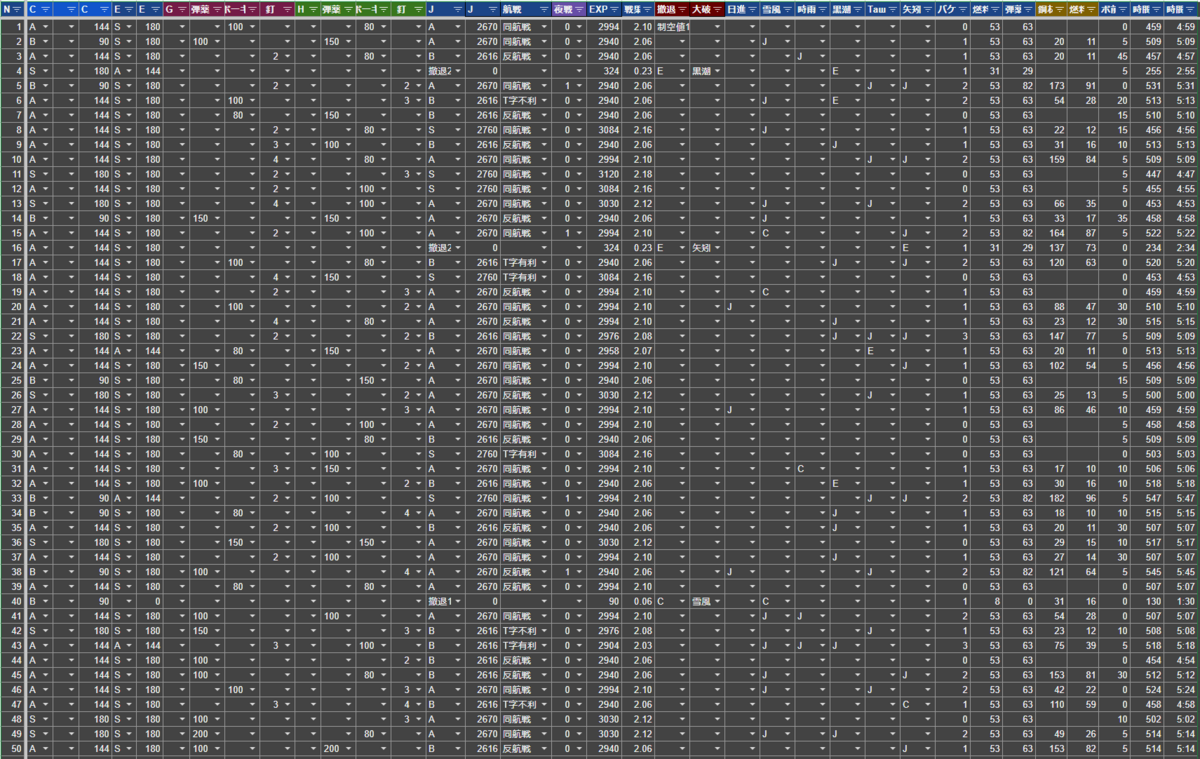Select row 1's cell showing 制空値1
The width and height of the screenshot is (1200, 759).
pos(672,27)
